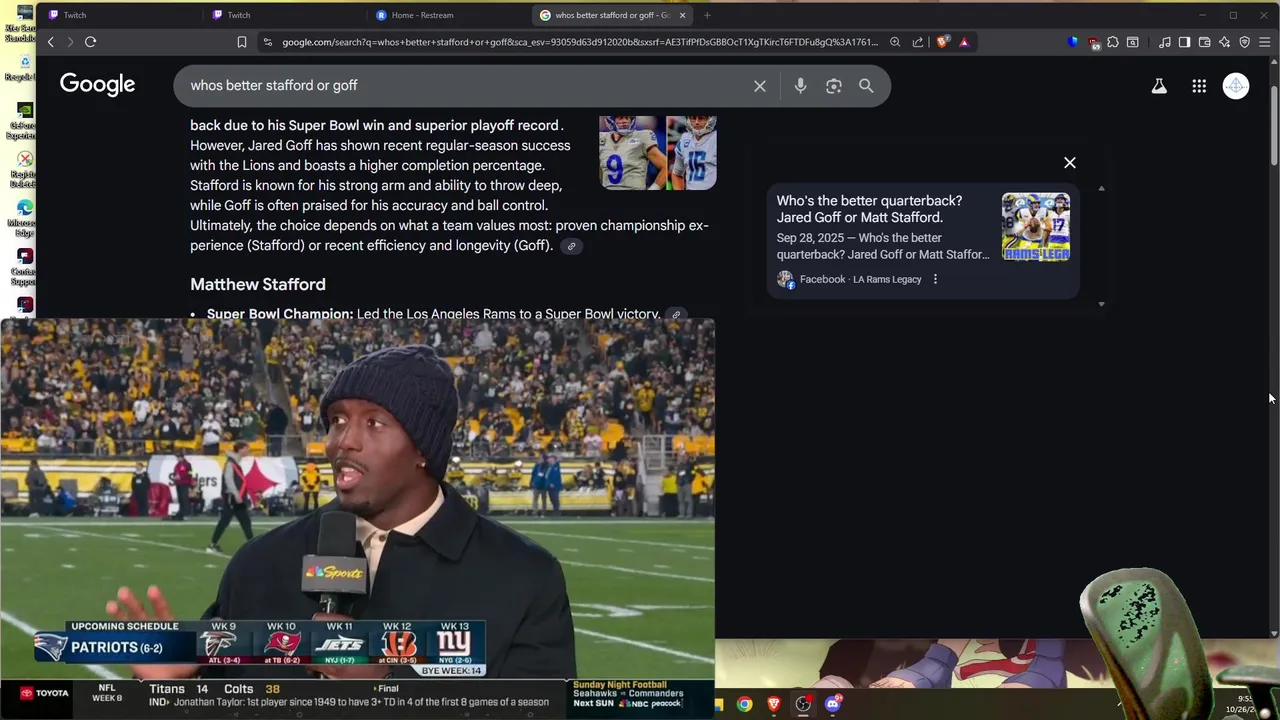Open Leo AI sparkle icon
1280x720 pixels.
(x=1225, y=42)
